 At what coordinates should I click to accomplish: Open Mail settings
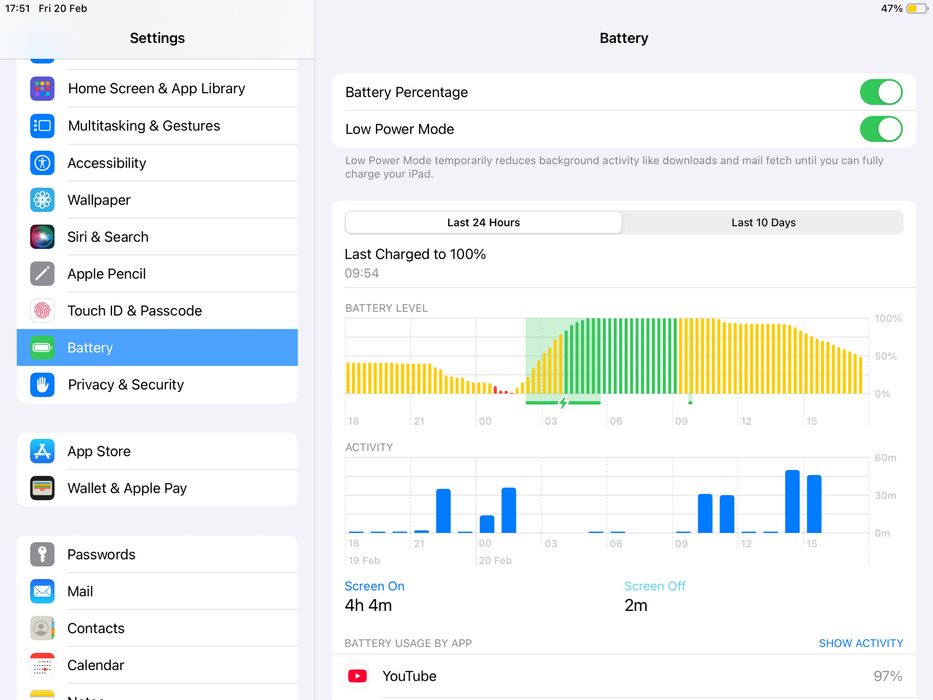(157, 591)
